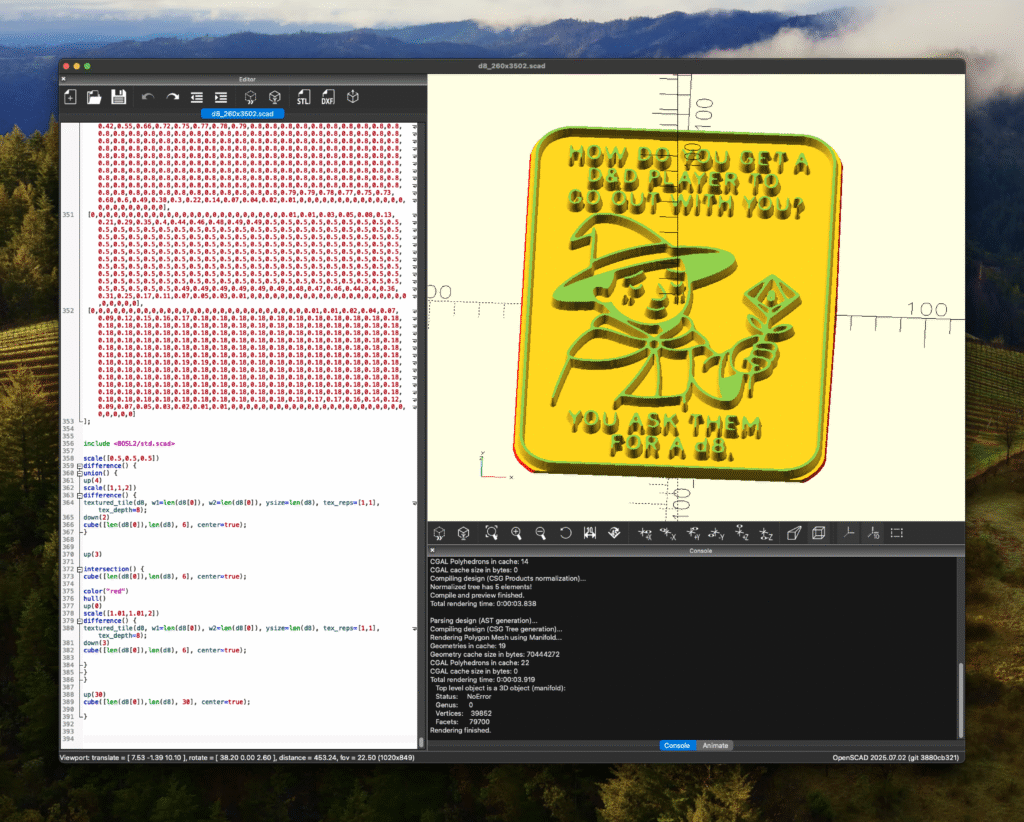
Task: Save the file with the floppy disk icon
Action: (118, 97)
